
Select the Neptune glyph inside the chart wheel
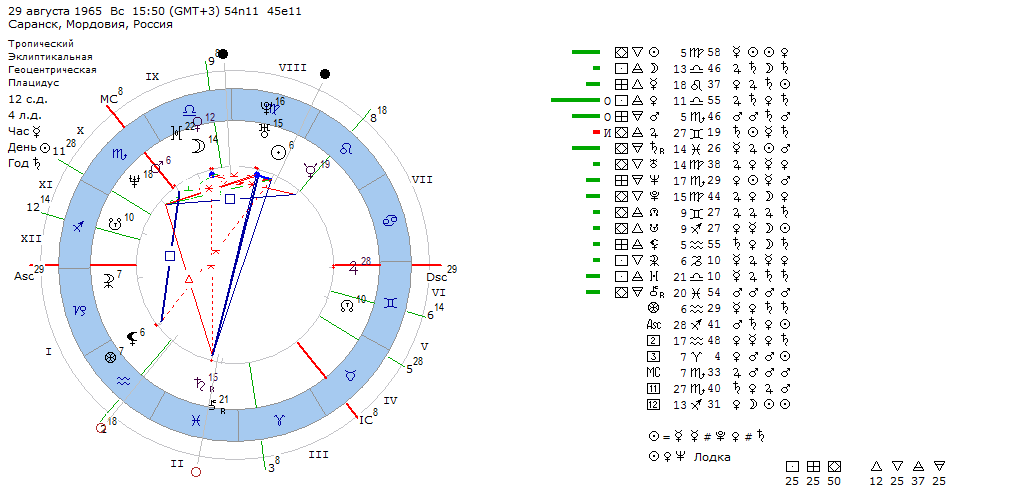[134, 180]
